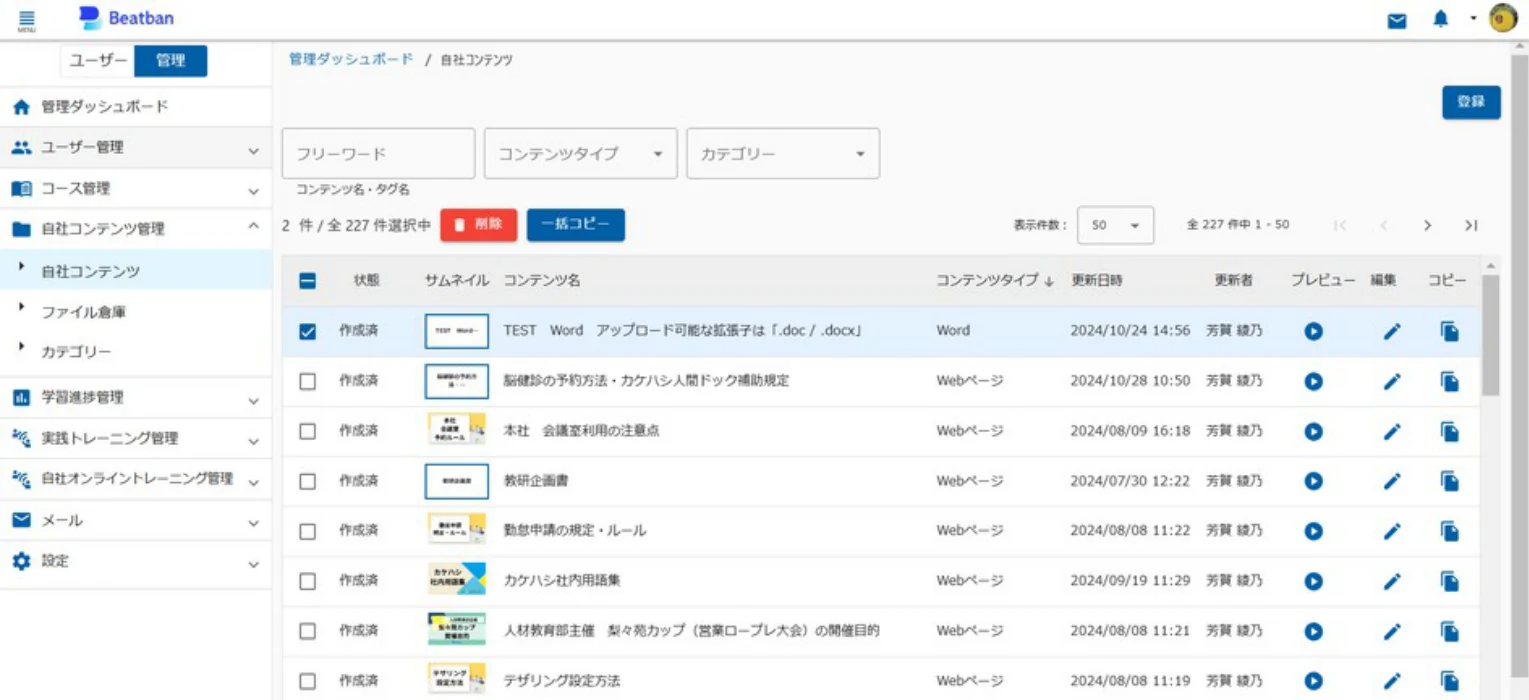Open header dropdown arrow beside avatar
This screenshot has height=700, width=1529.
1473,19
